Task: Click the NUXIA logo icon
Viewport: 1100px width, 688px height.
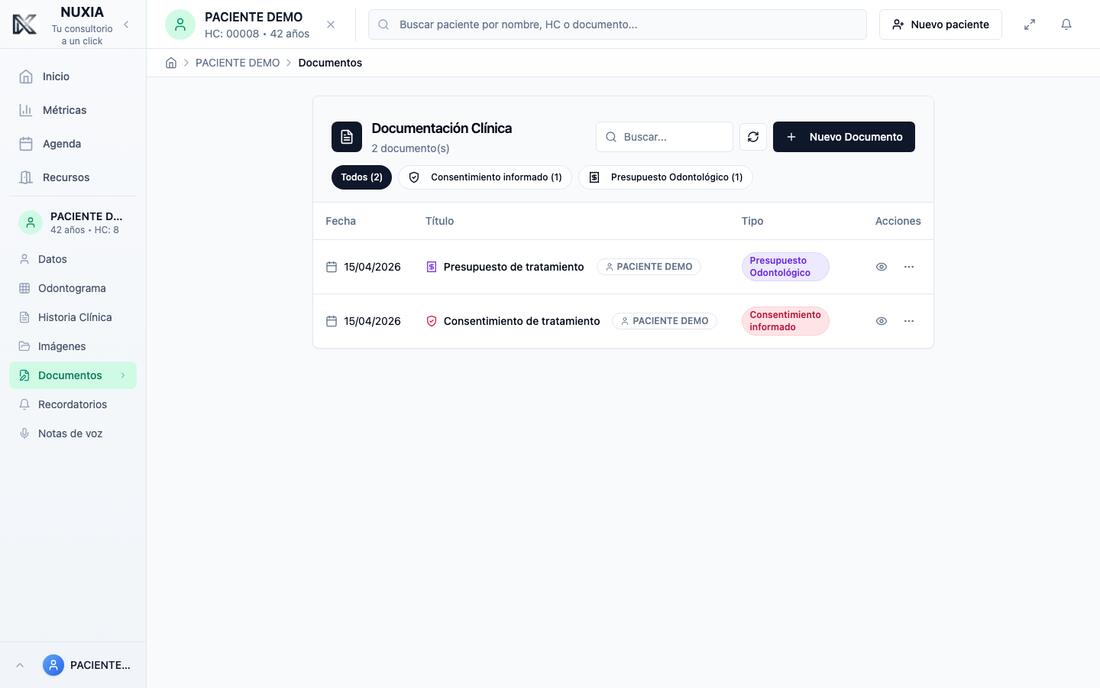Action: pos(25,25)
